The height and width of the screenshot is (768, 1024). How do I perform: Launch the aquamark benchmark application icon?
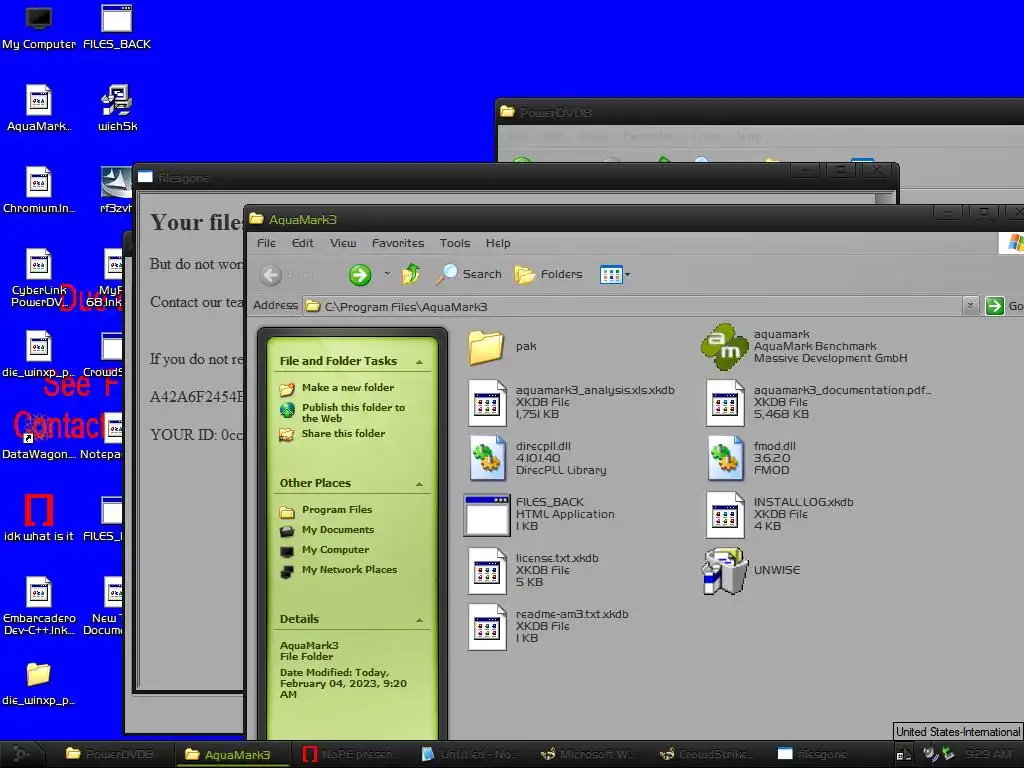point(724,347)
